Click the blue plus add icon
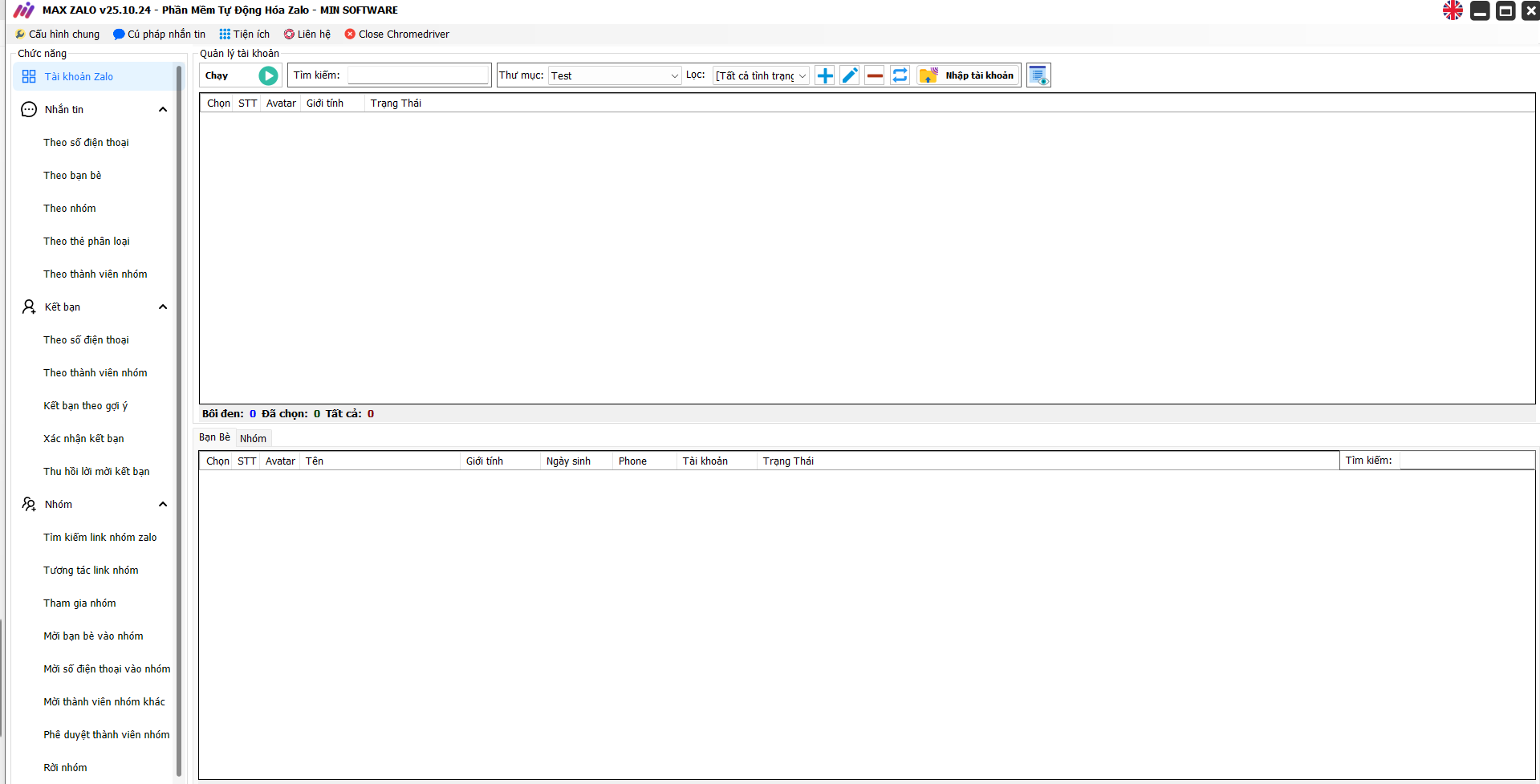The image size is (1540, 784). (824, 75)
